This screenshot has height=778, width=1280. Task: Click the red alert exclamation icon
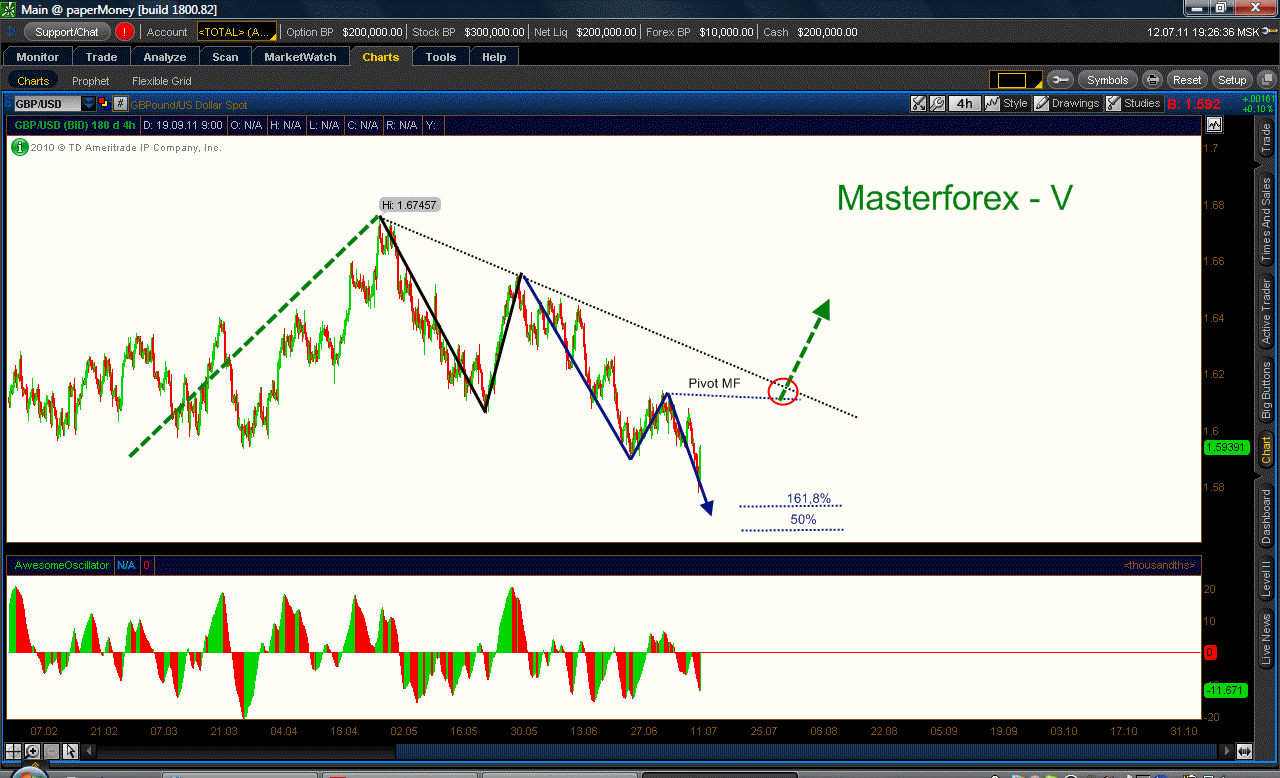[125, 32]
